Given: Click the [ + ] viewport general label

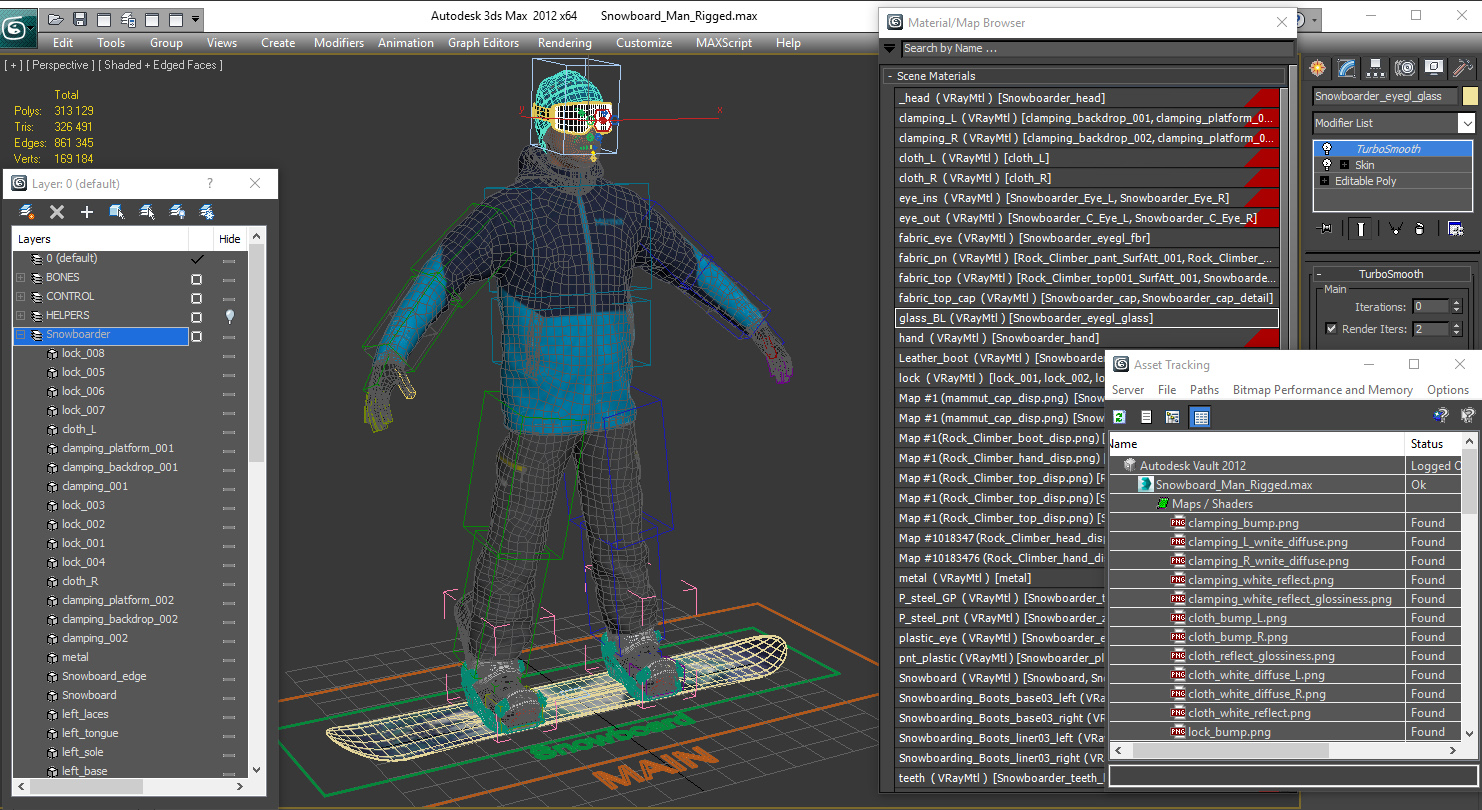Looking at the screenshot, I should (13, 65).
